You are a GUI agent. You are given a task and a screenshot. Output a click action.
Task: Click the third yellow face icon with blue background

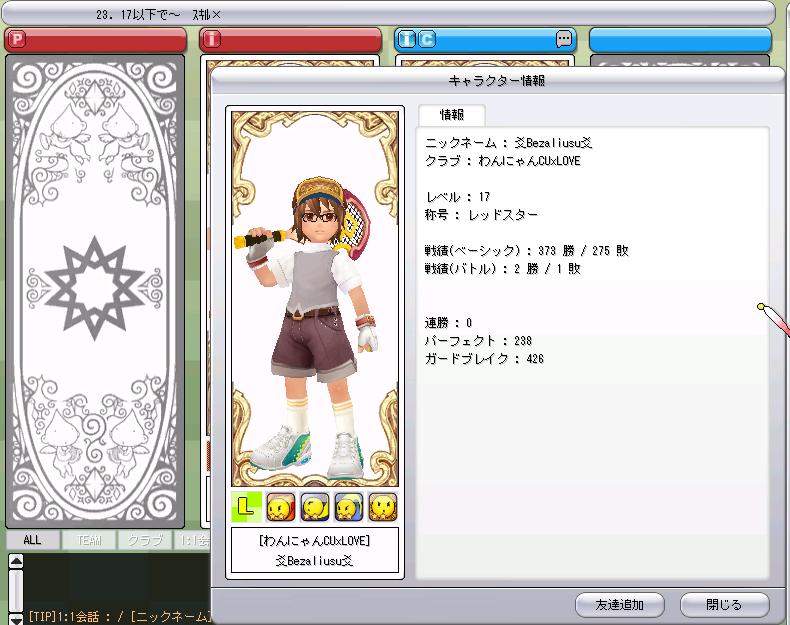349,507
